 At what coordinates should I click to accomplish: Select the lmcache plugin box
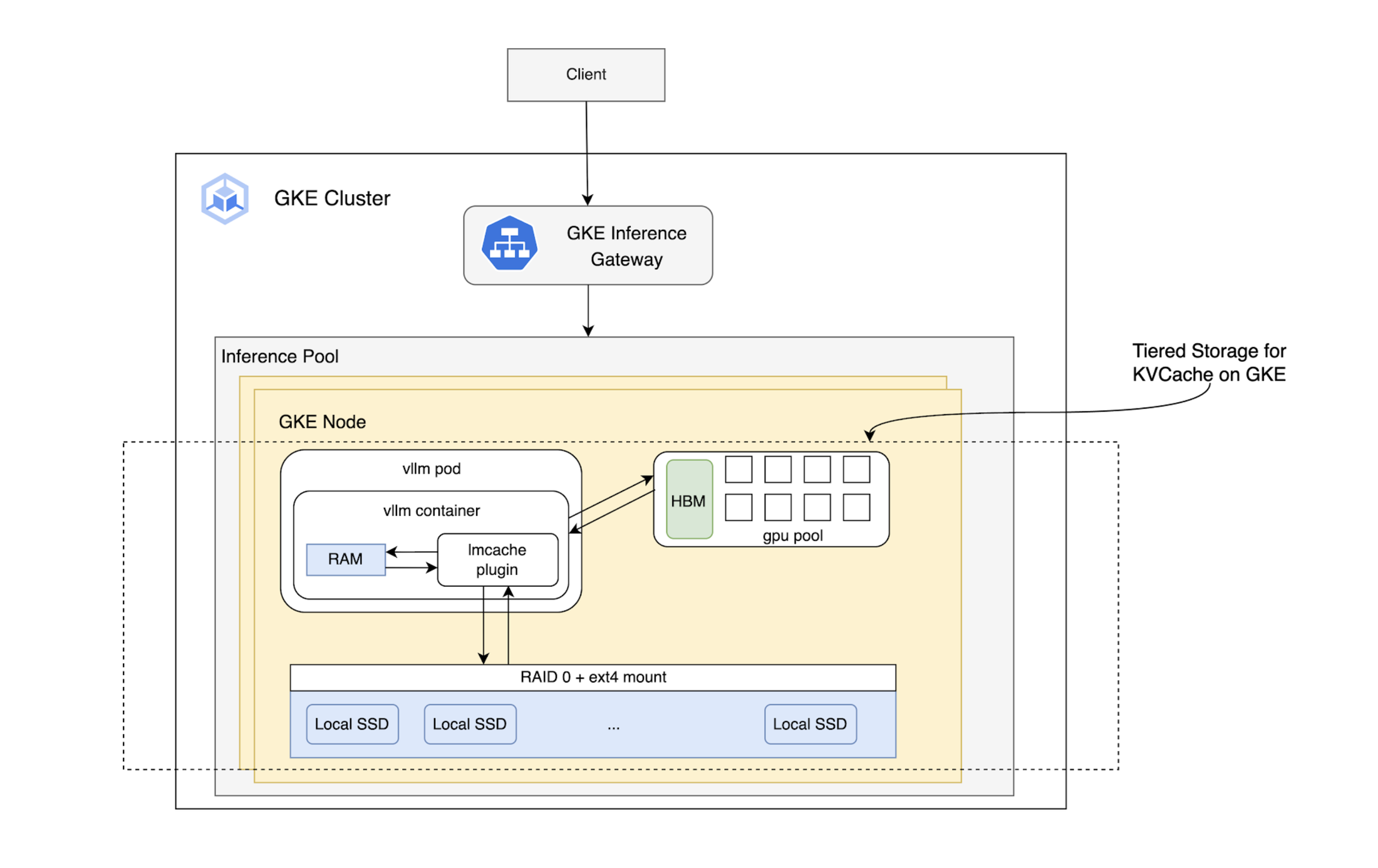click(497, 560)
